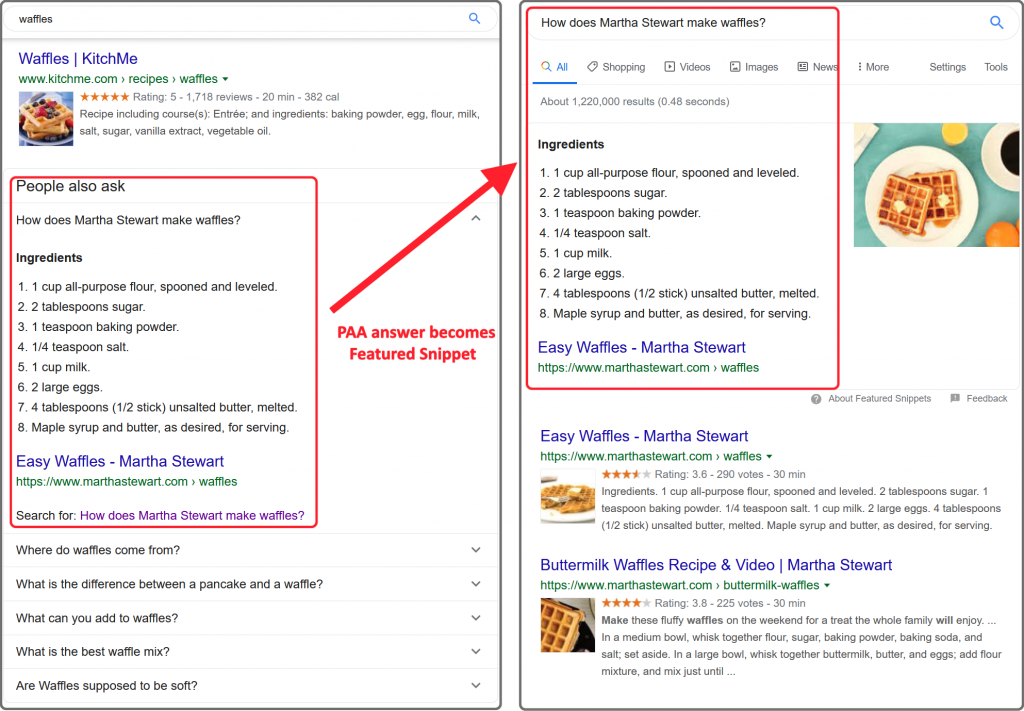Switch to the Videos tab
This screenshot has height=711, width=1024.
pos(687,67)
